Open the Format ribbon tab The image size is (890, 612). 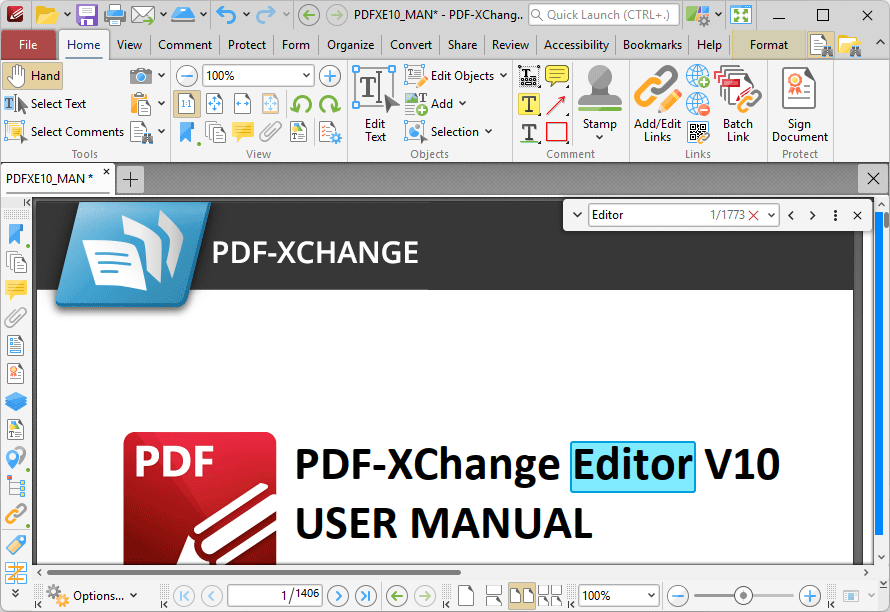click(769, 45)
